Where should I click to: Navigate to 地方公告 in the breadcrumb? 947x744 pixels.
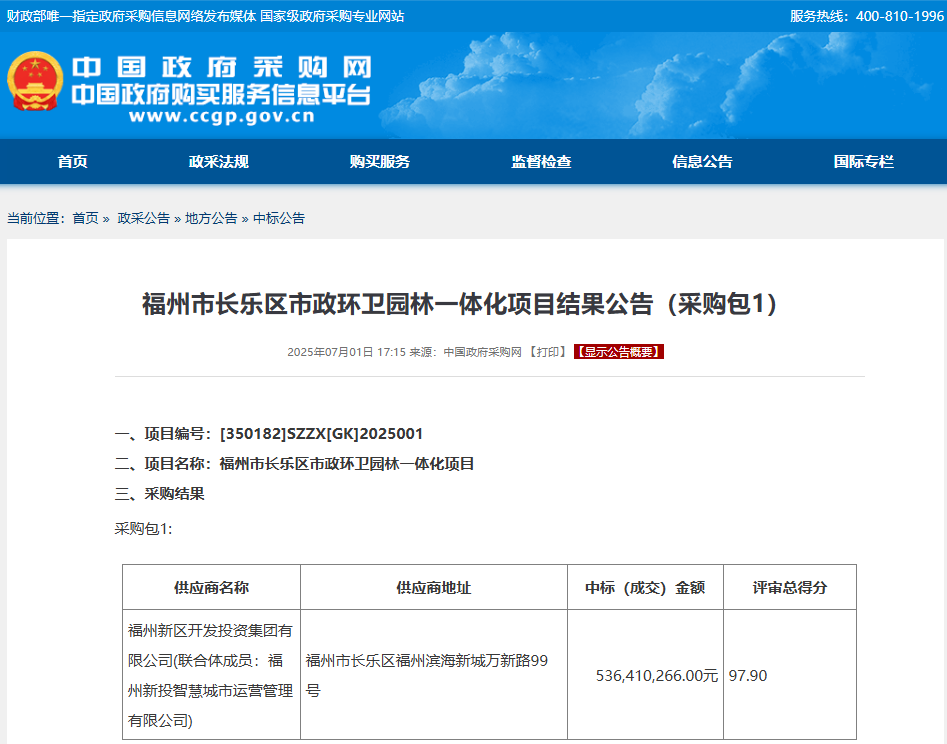tap(211, 218)
